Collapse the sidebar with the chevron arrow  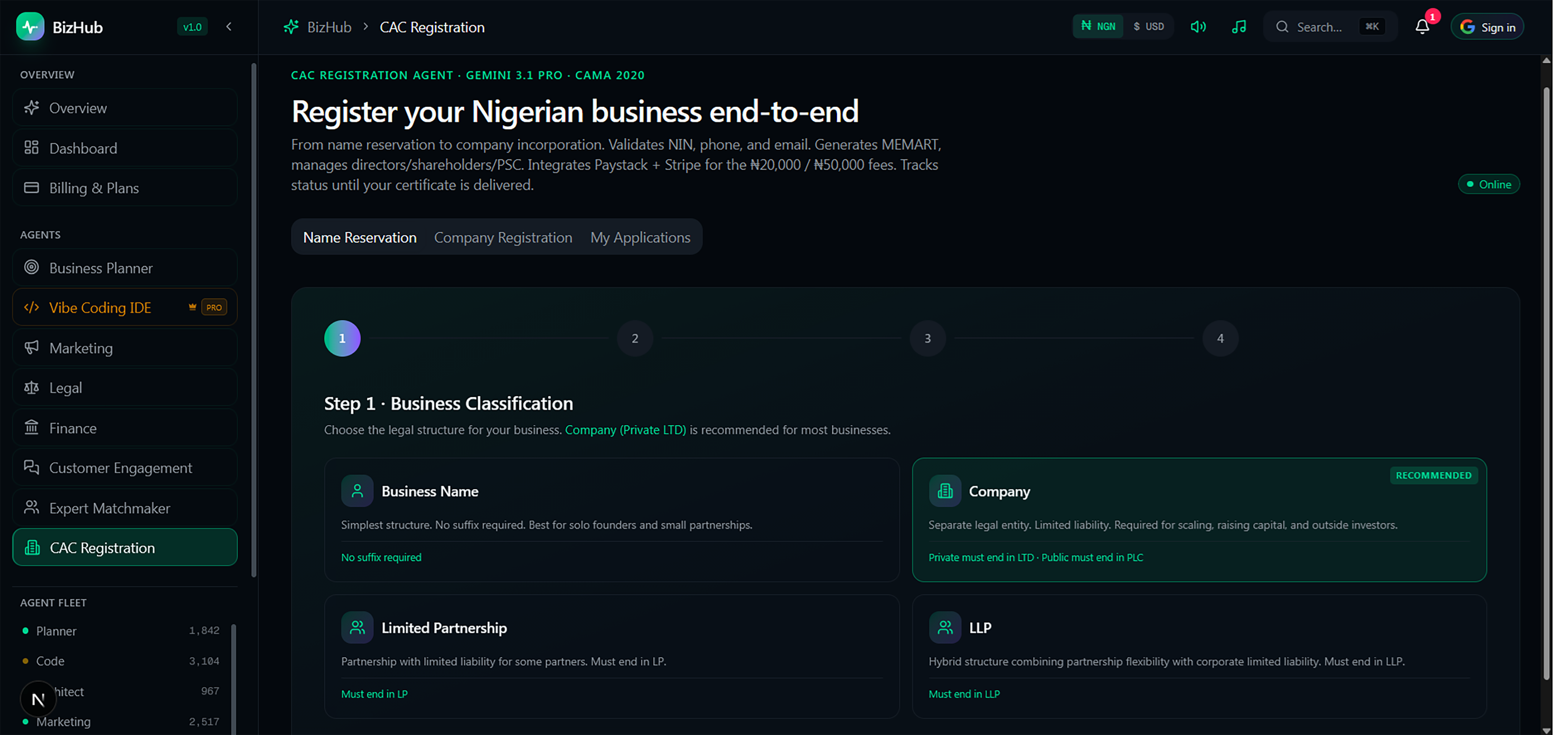(x=229, y=27)
